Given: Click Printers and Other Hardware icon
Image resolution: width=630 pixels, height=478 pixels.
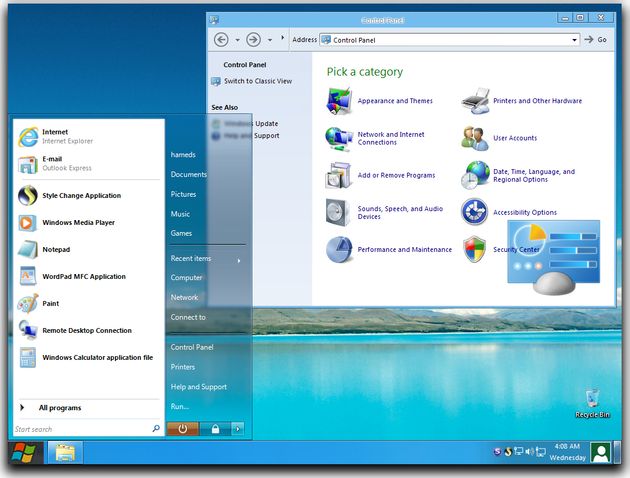Looking at the screenshot, I should [x=475, y=101].
